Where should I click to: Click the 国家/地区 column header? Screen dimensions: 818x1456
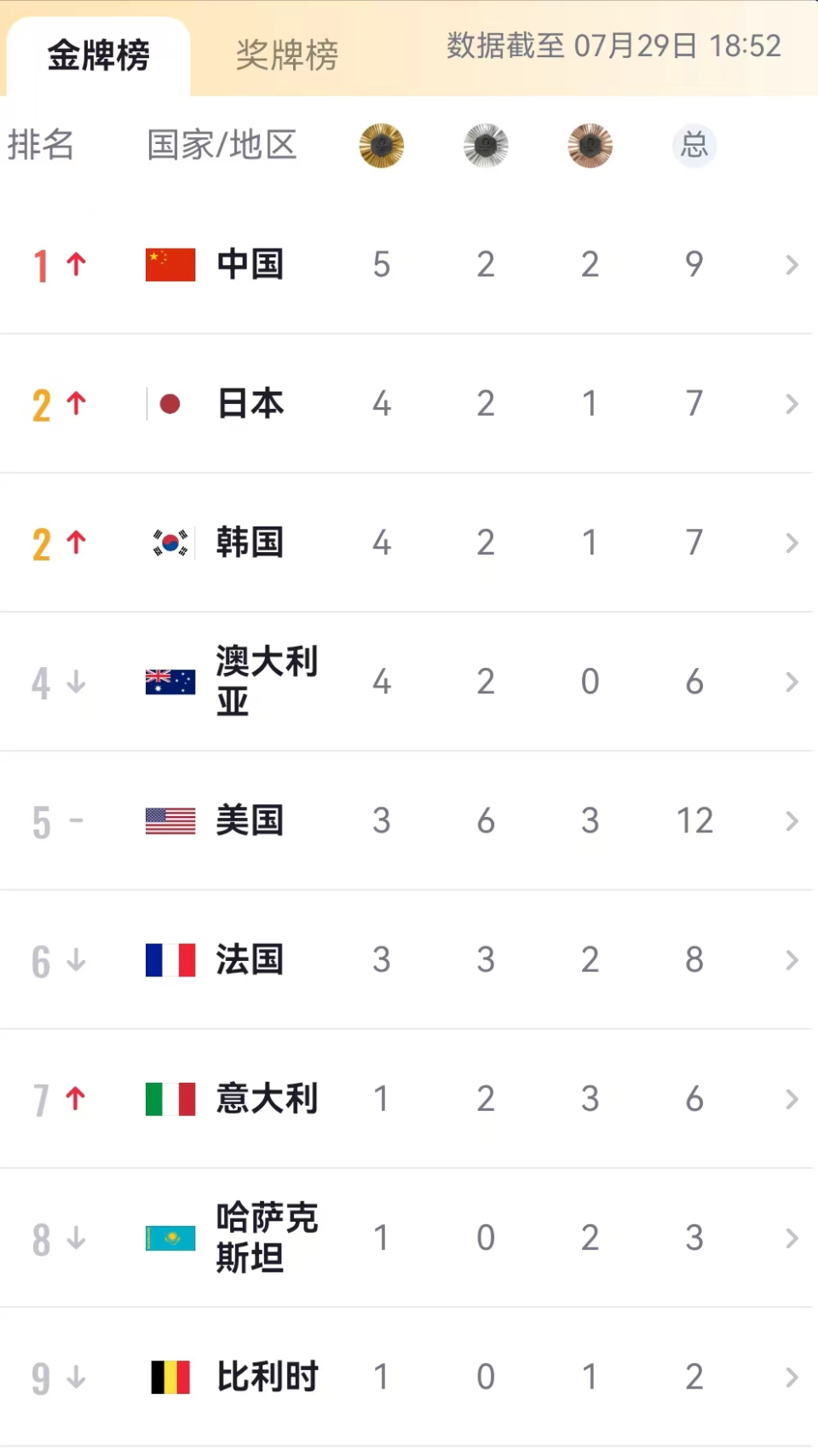pos(222,145)
